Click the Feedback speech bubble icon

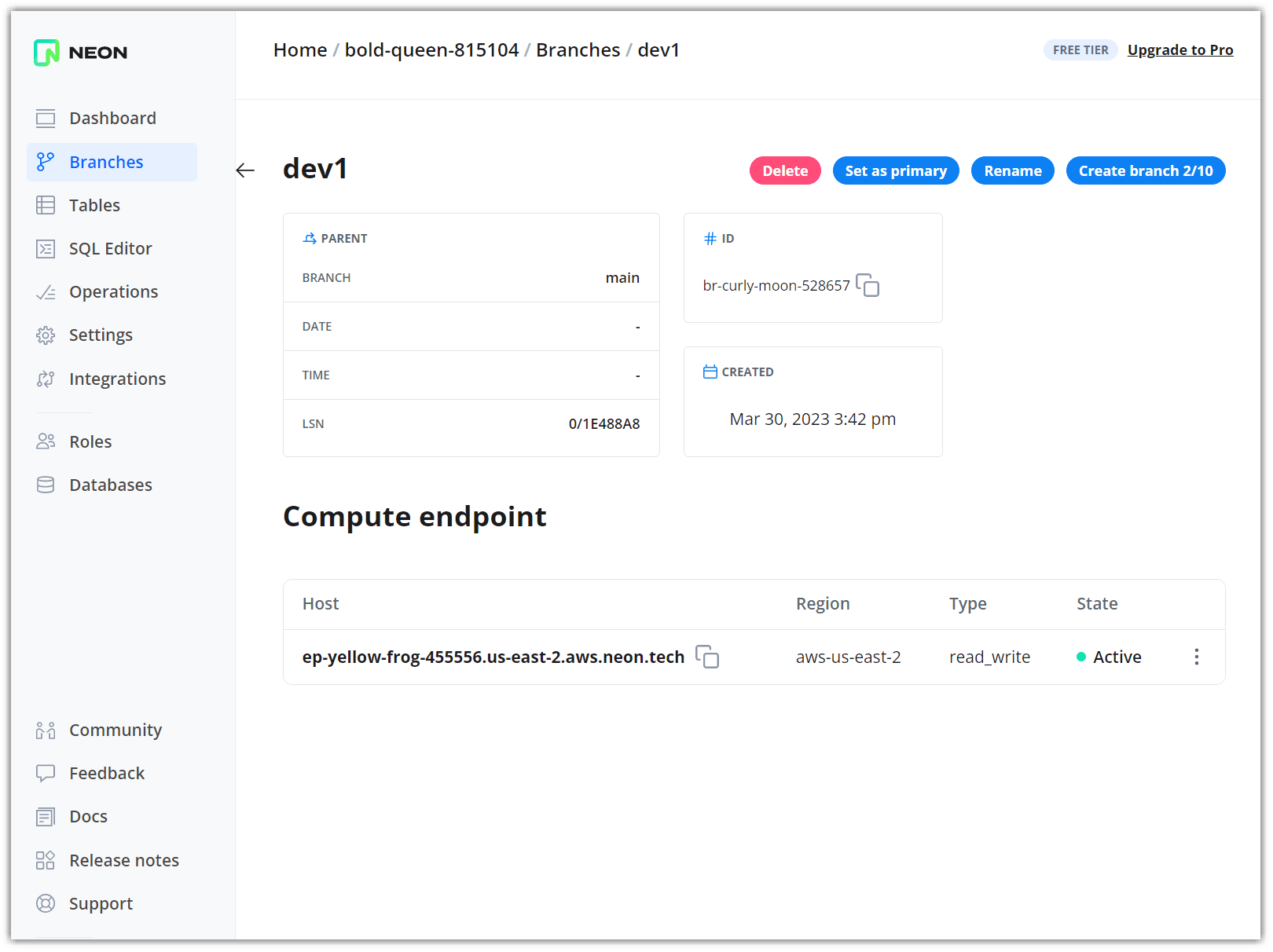pos(46,774)
